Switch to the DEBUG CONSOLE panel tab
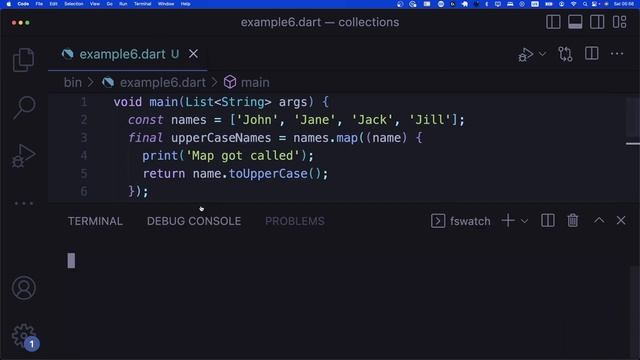640x360 pixels. pyautogui.click(x=194, y=221)
